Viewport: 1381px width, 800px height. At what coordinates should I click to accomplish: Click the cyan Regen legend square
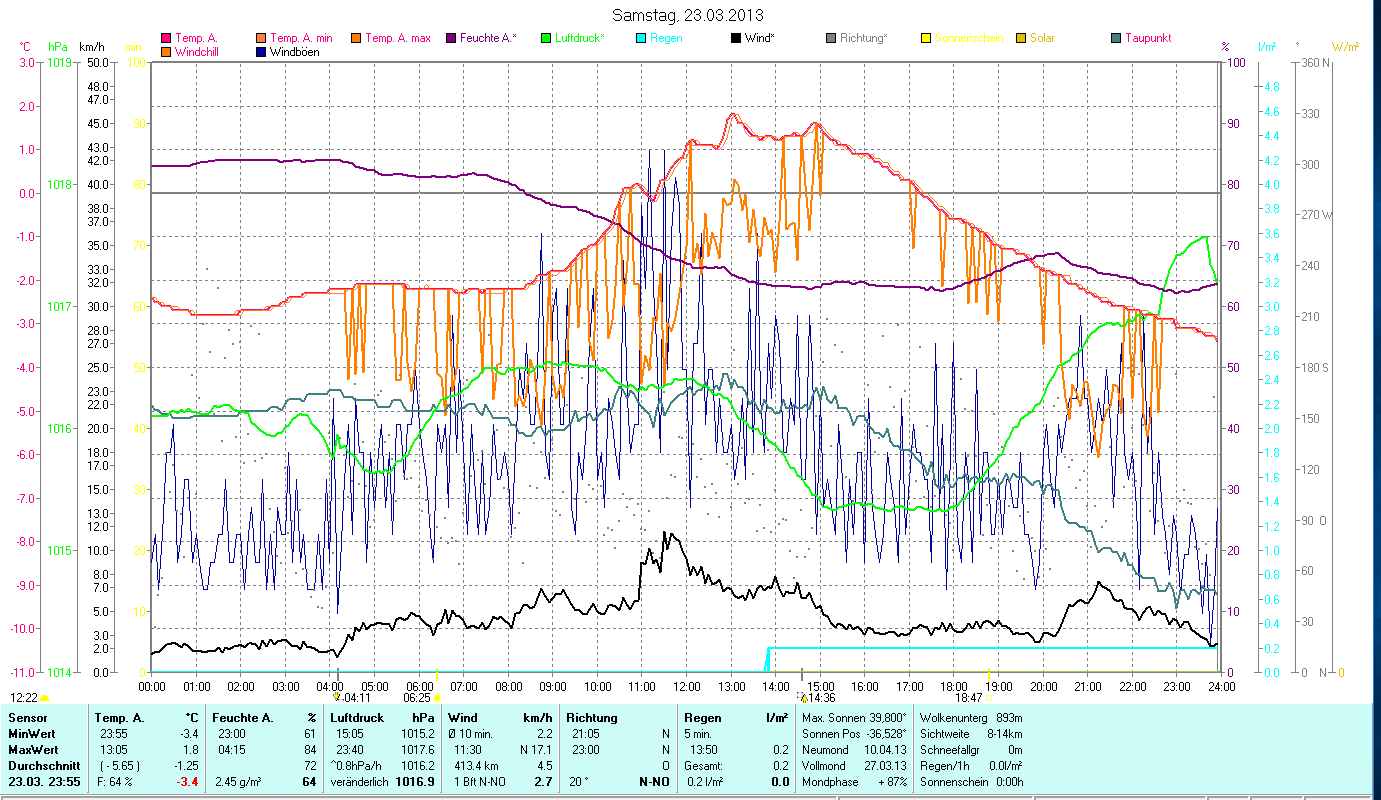click(642, 39)
